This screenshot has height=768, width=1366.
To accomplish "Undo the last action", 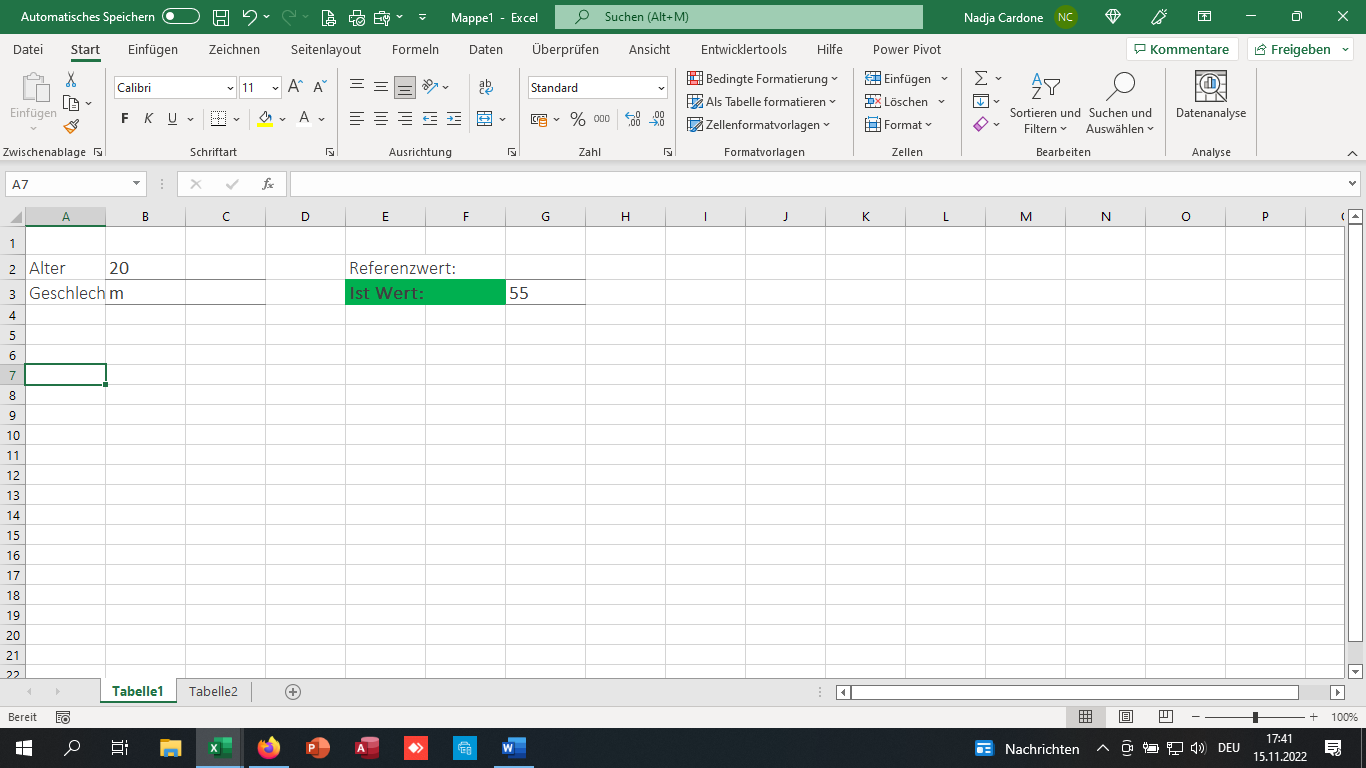I will (x=250, y=17).
